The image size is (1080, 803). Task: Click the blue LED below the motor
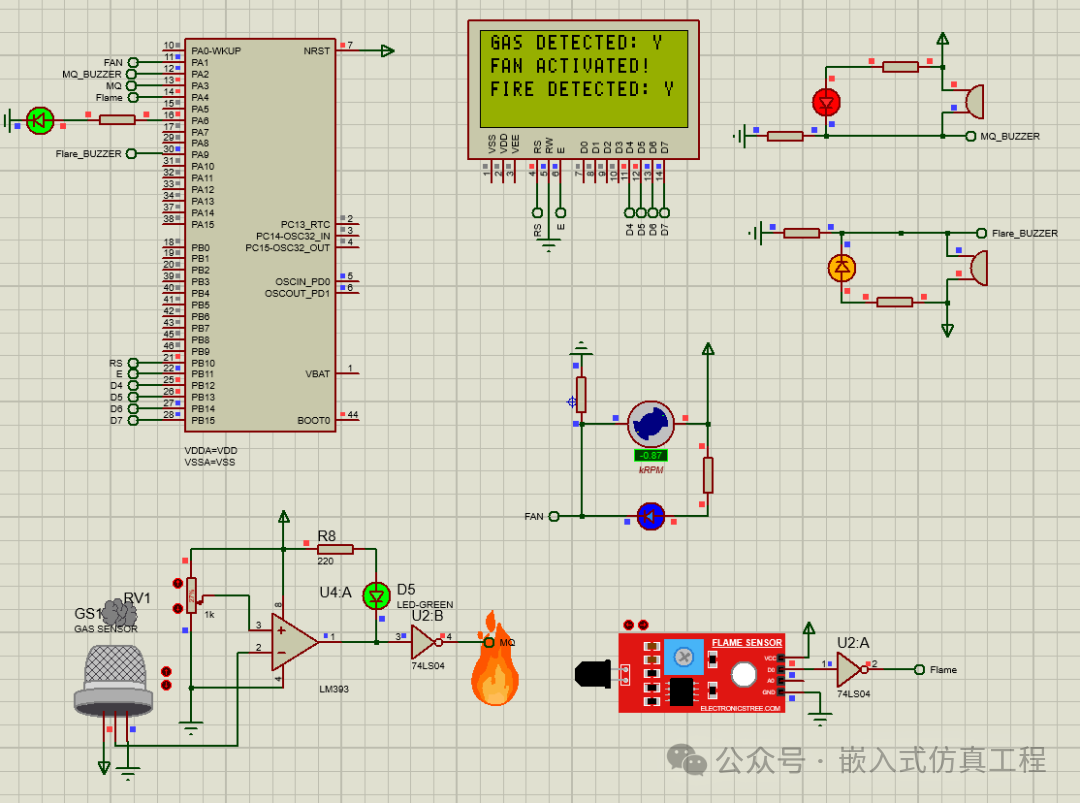(651, 516)
